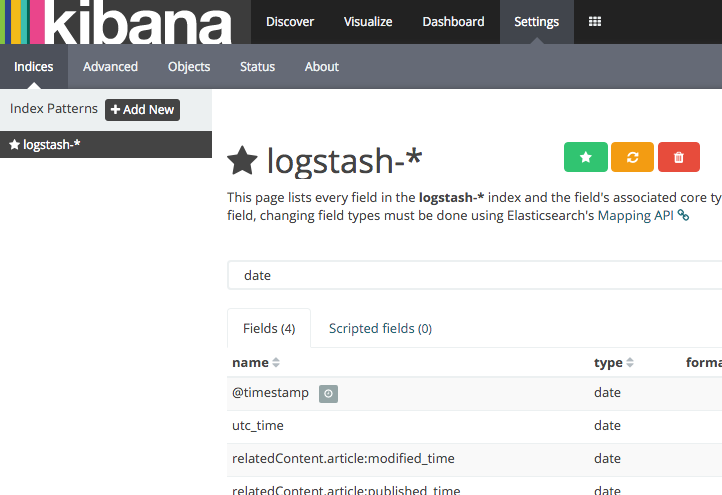This screenshot has width=722, height=495.
Task: Open the Visualize page
Action: tap(368, 22)
